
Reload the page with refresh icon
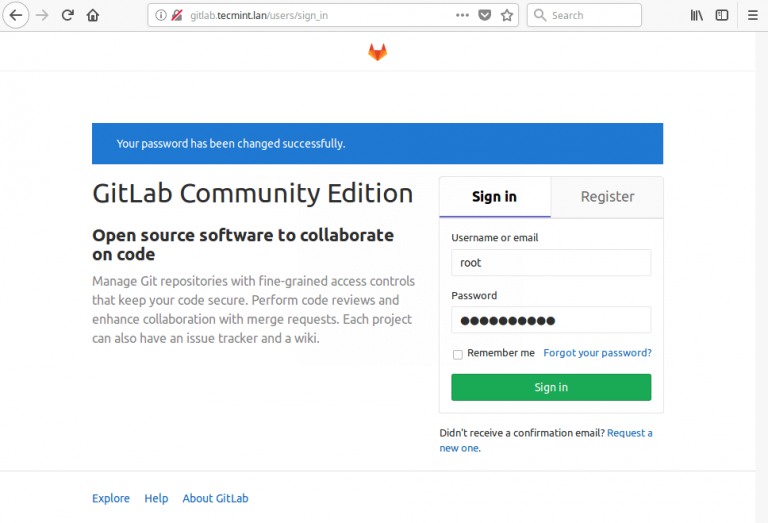tap(68, 15)
